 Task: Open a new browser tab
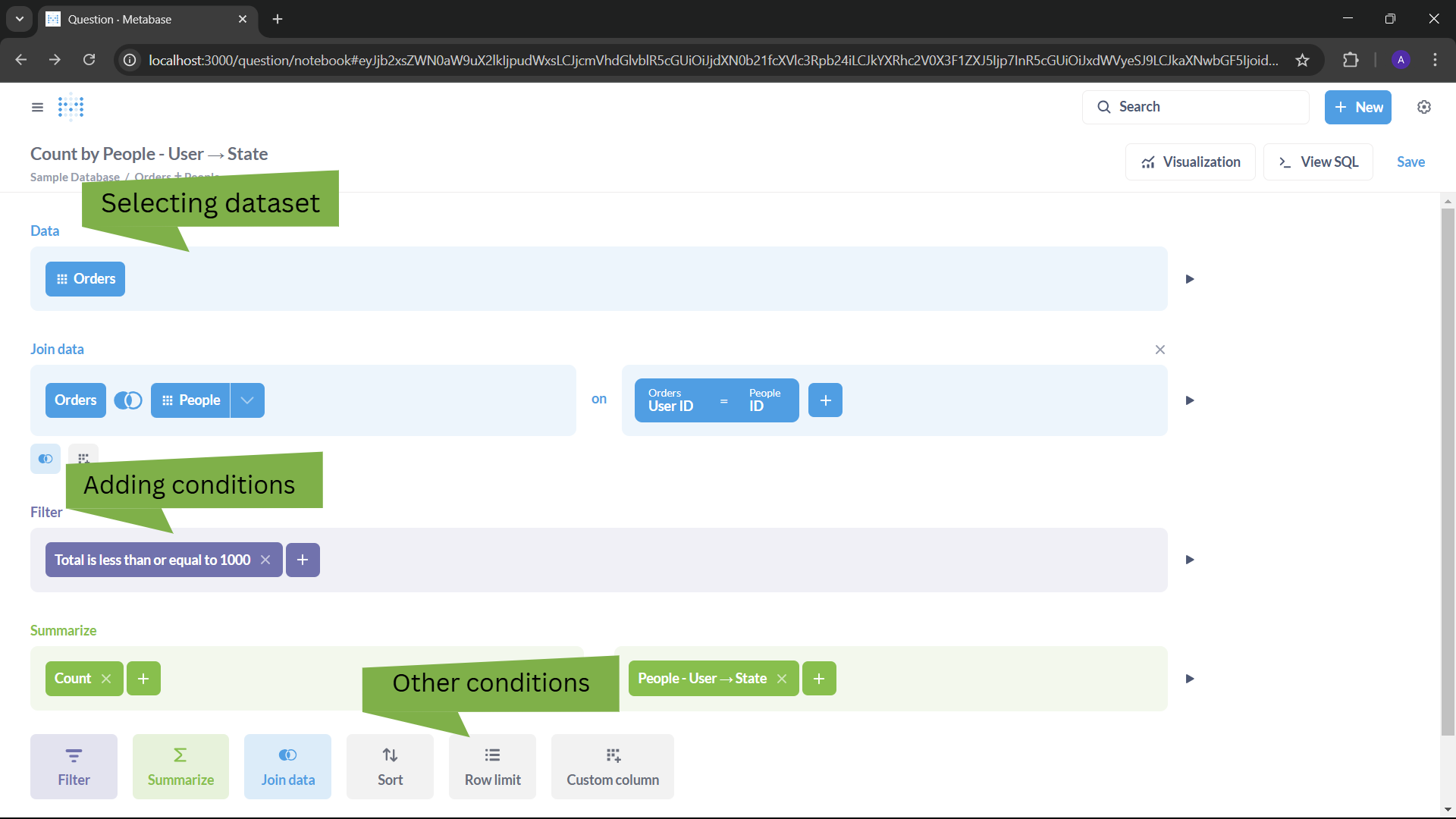(278, 19)
